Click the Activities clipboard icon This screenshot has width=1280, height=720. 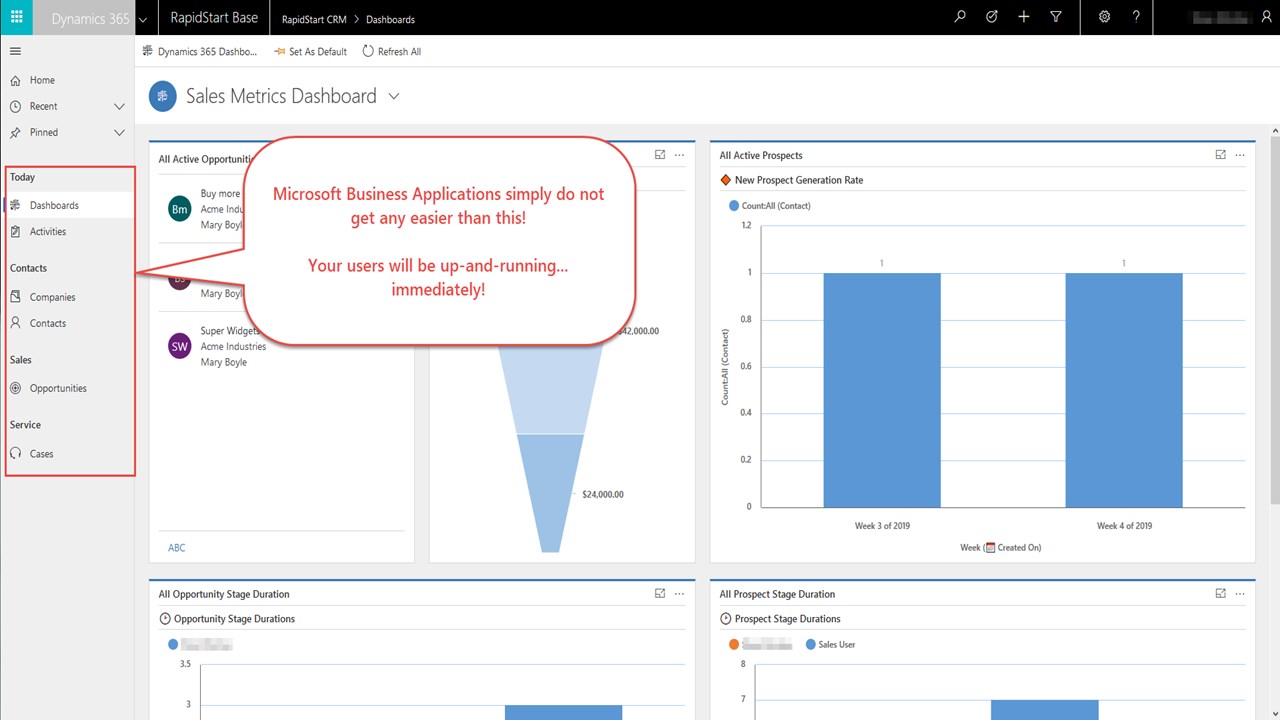tap(15, 231)
